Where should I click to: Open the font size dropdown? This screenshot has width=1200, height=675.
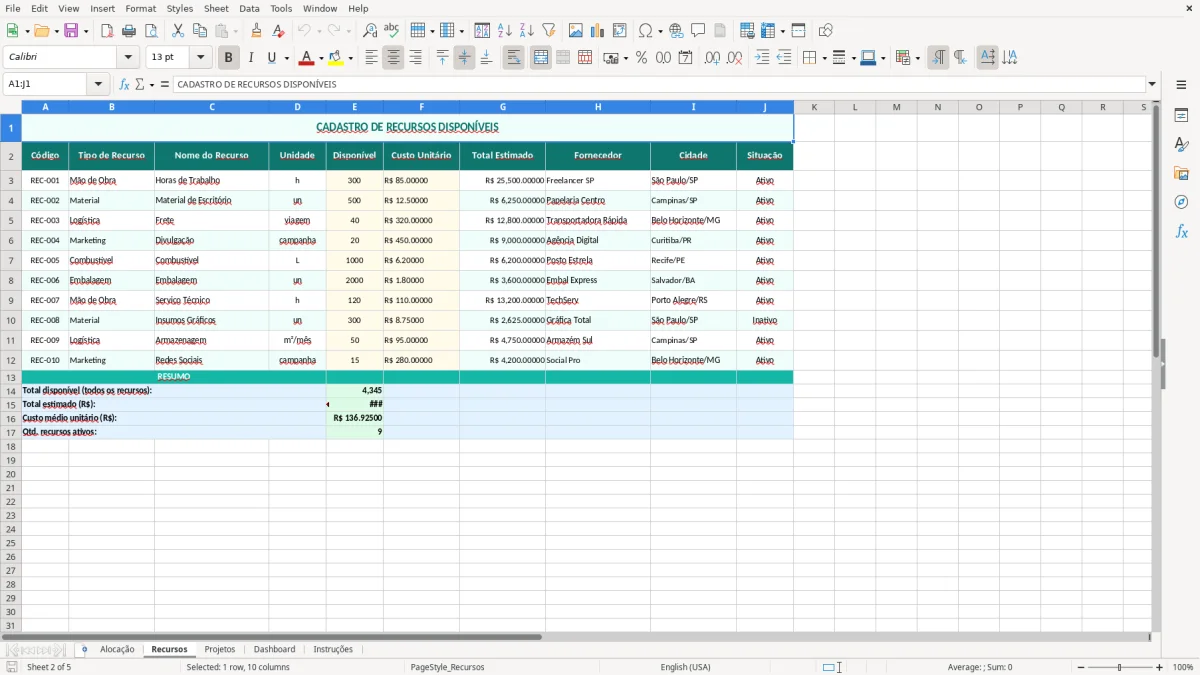(x=200, y=58)
